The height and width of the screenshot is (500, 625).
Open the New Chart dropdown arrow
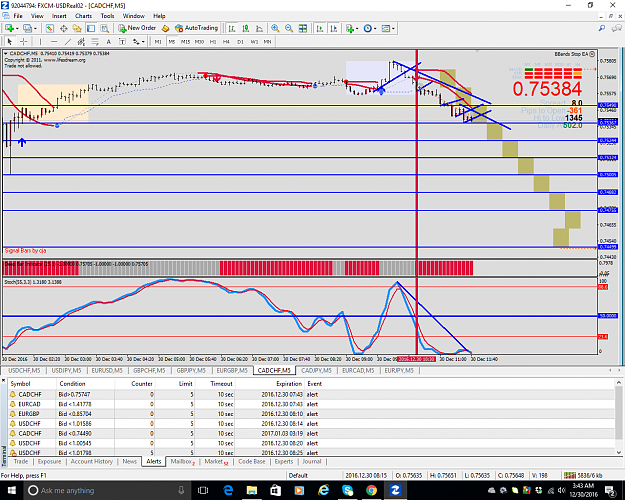(17, 29)
